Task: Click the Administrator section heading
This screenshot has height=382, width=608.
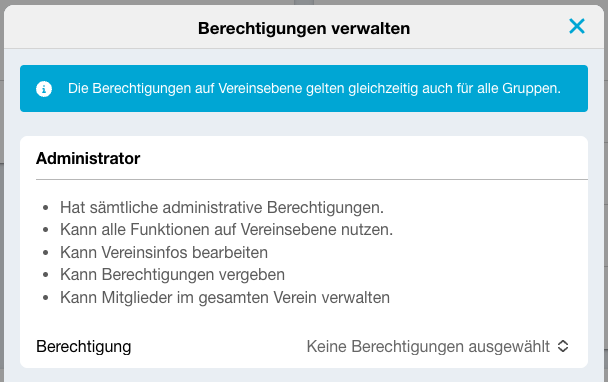Action: pos(88,158)
